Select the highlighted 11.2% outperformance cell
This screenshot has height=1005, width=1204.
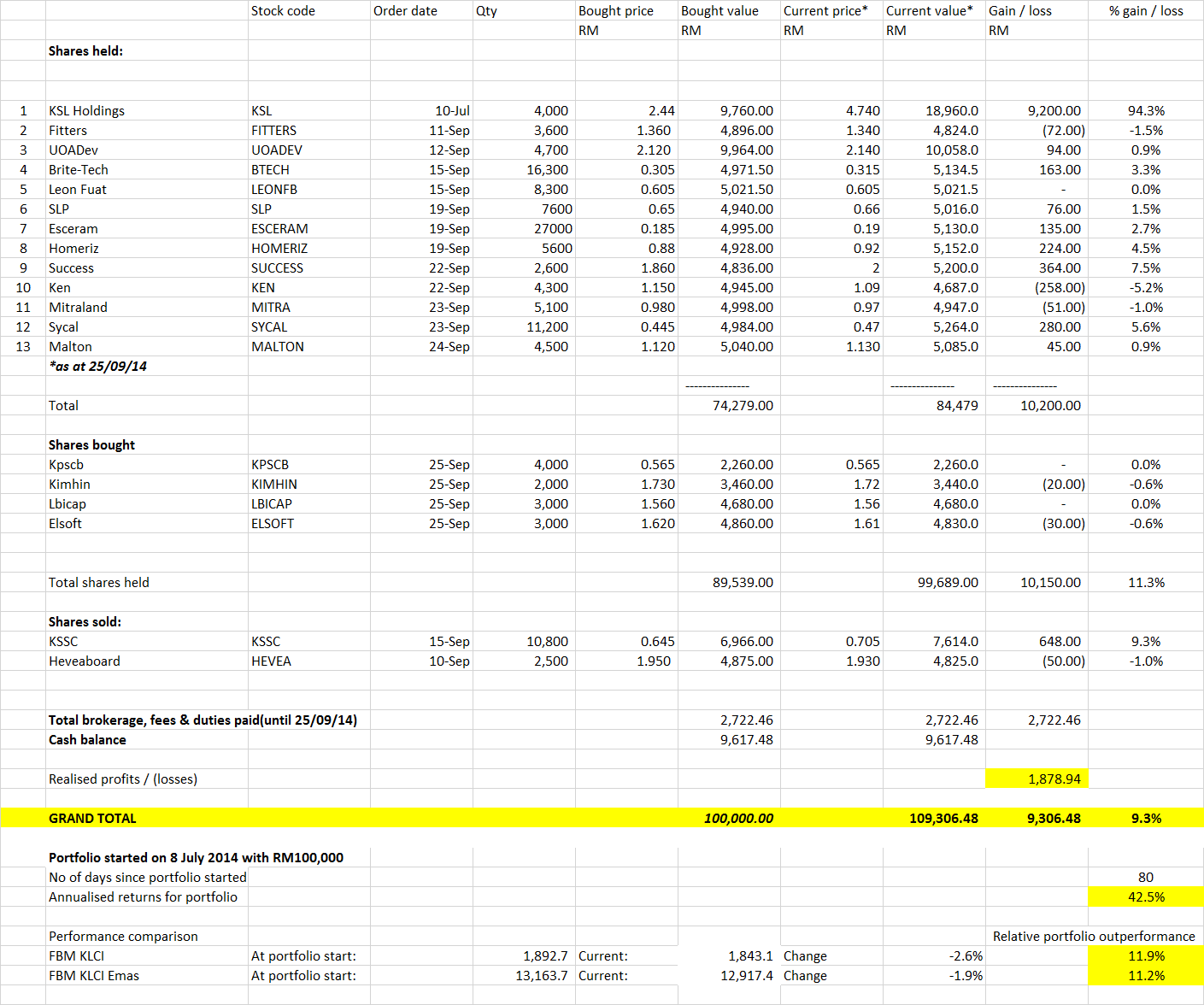[1146, 976]
